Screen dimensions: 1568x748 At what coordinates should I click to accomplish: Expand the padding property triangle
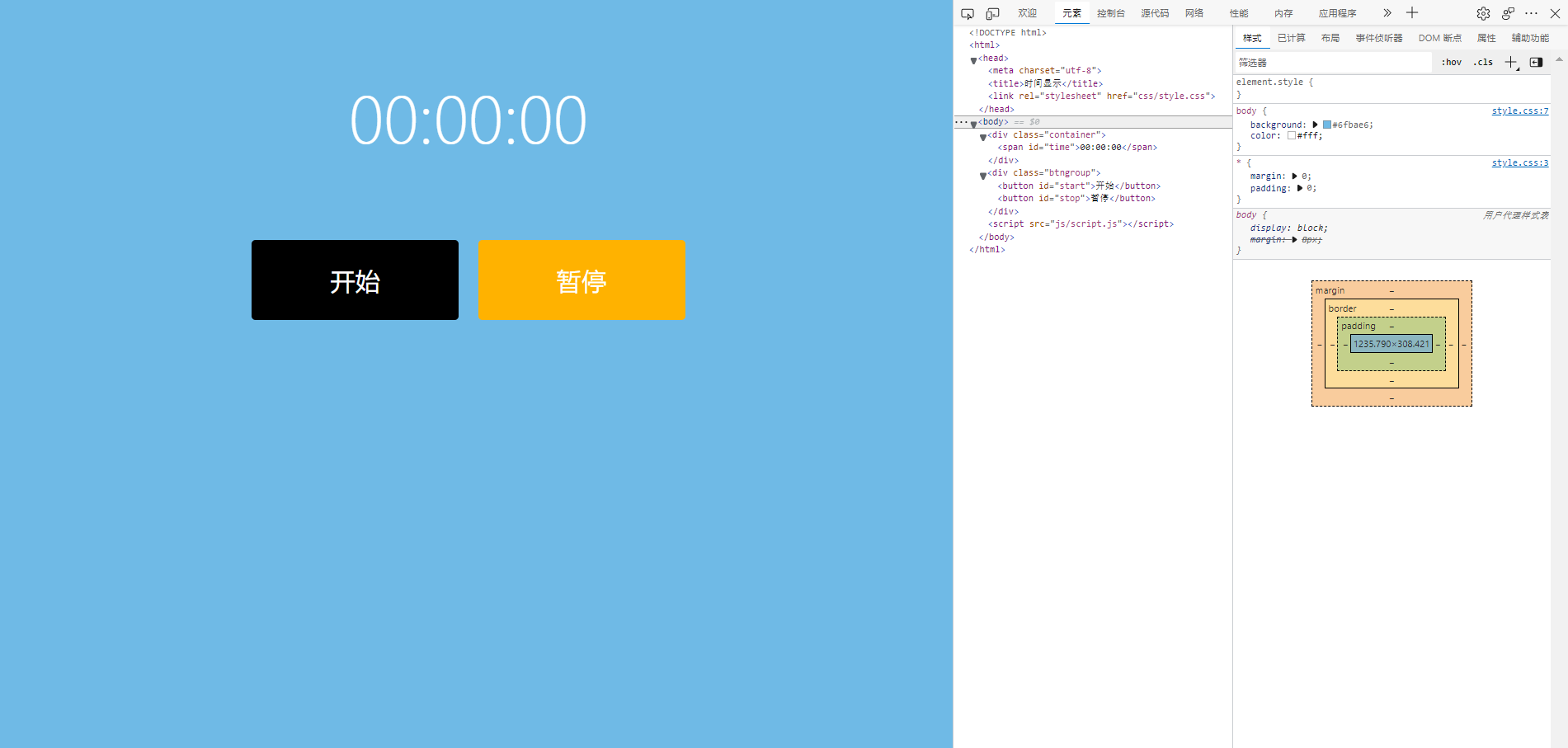pyautogui.click(x=1301, y=188)
